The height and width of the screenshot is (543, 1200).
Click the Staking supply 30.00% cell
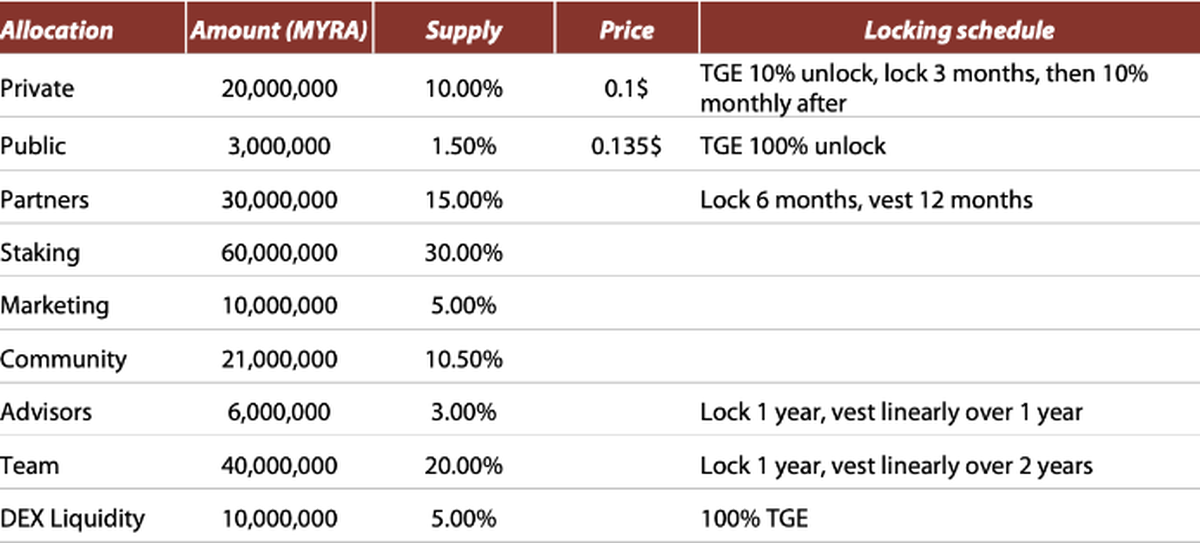[x=463, y=252]
